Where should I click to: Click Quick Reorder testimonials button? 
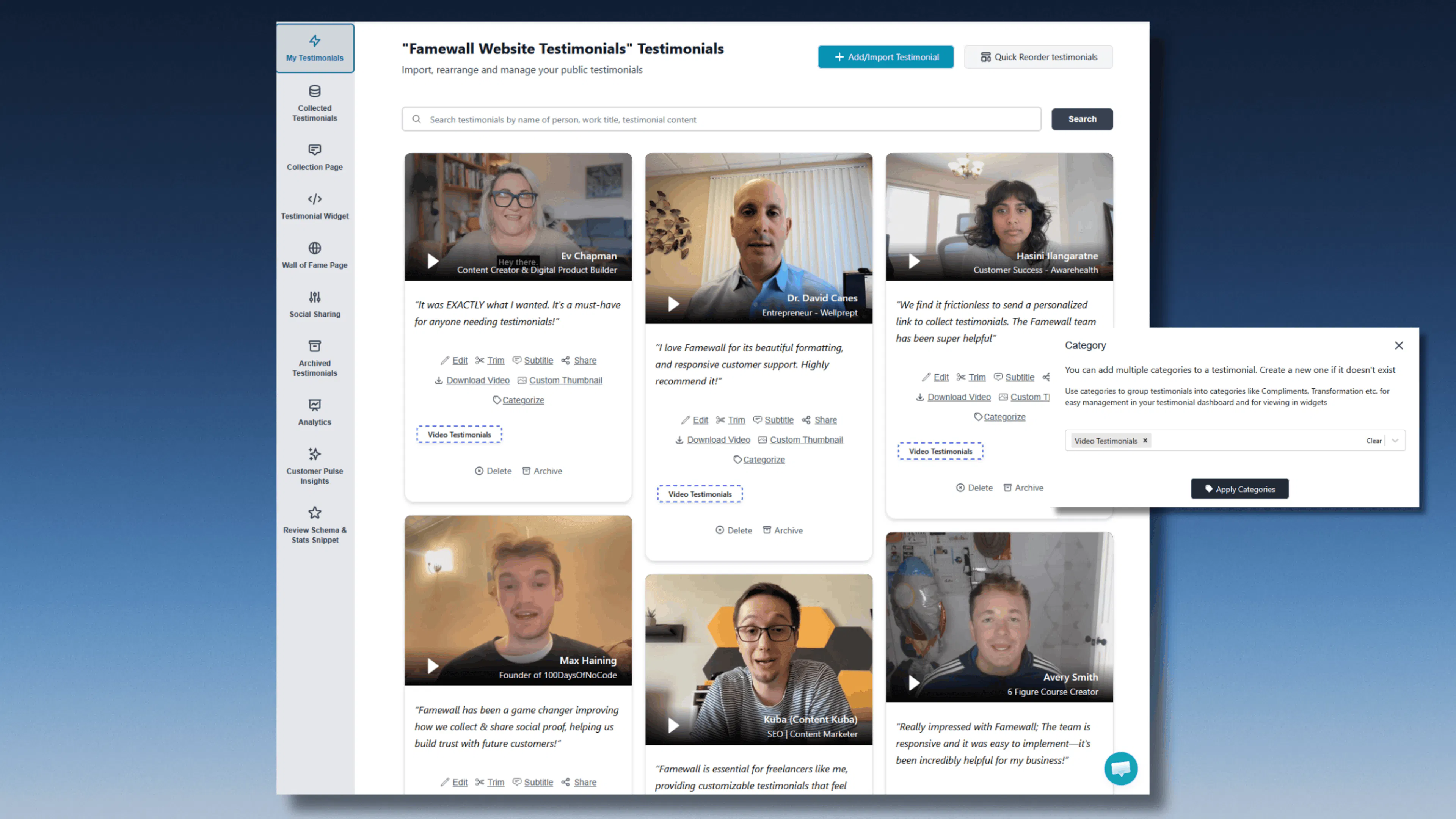[1038, 57]
